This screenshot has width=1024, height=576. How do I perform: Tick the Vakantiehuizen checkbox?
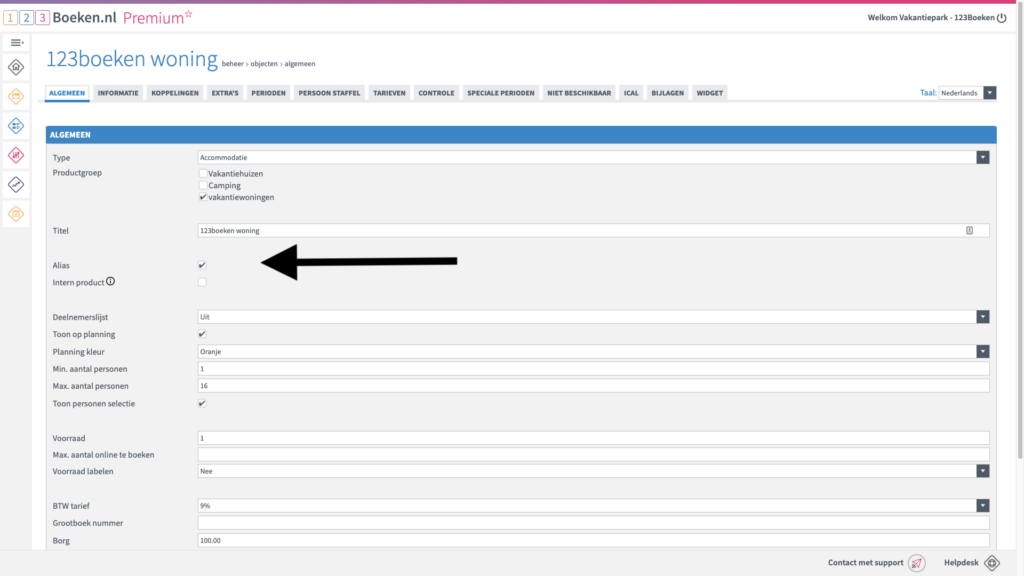(x=203, y=174)
